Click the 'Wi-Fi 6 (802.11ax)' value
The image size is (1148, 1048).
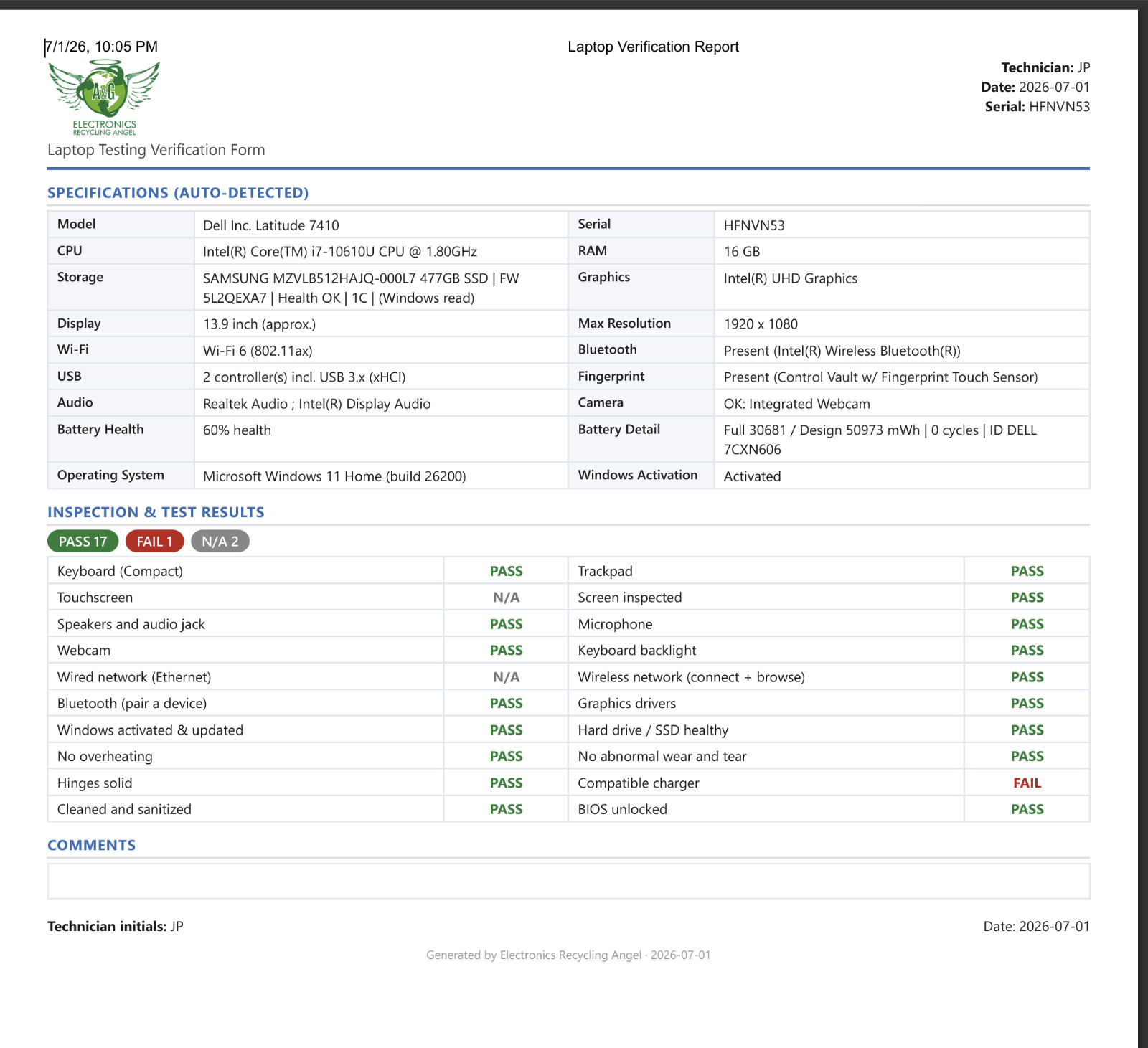(258, 351)
